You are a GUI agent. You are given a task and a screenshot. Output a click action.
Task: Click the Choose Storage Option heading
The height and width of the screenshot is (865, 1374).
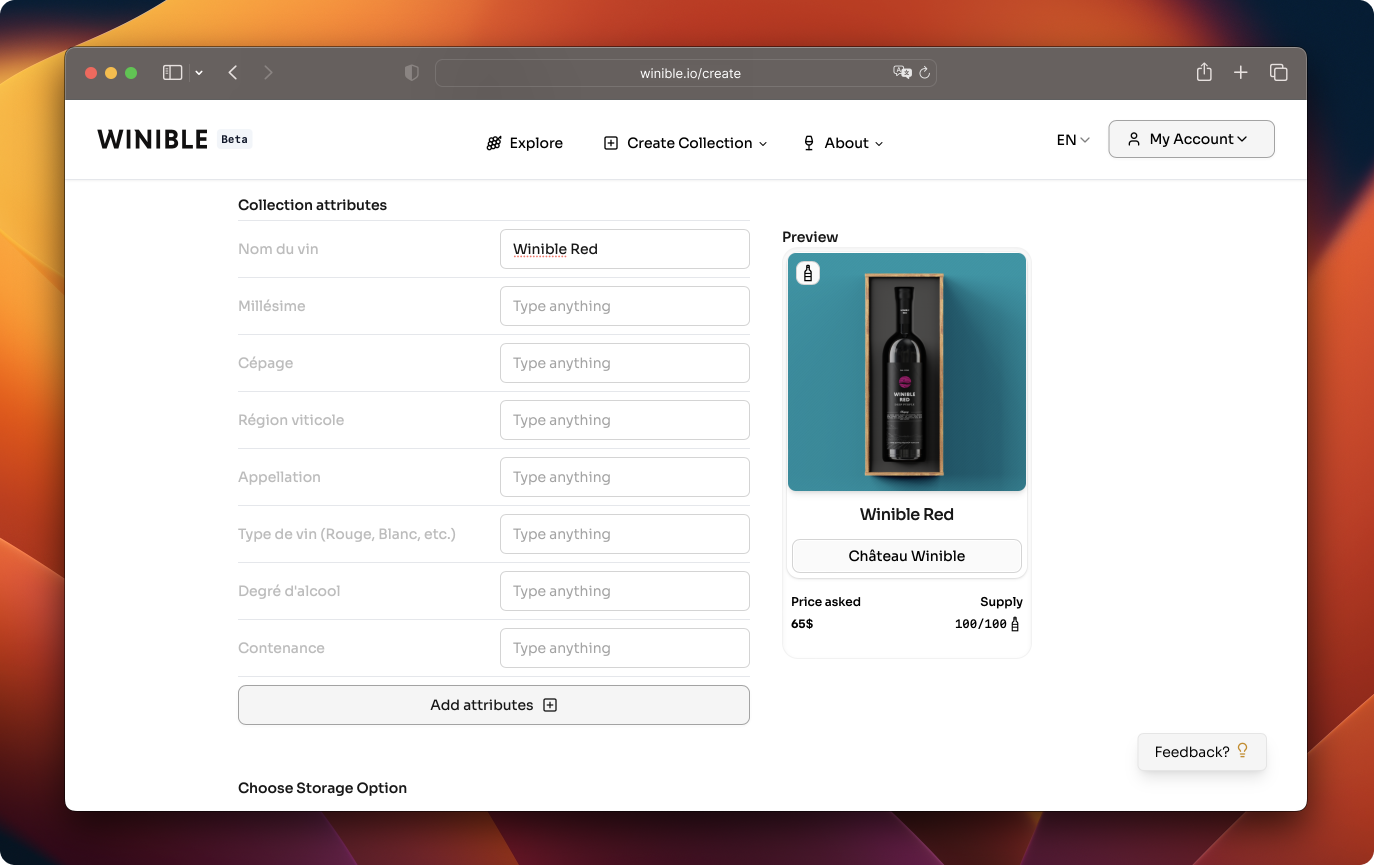click(322, 788)
